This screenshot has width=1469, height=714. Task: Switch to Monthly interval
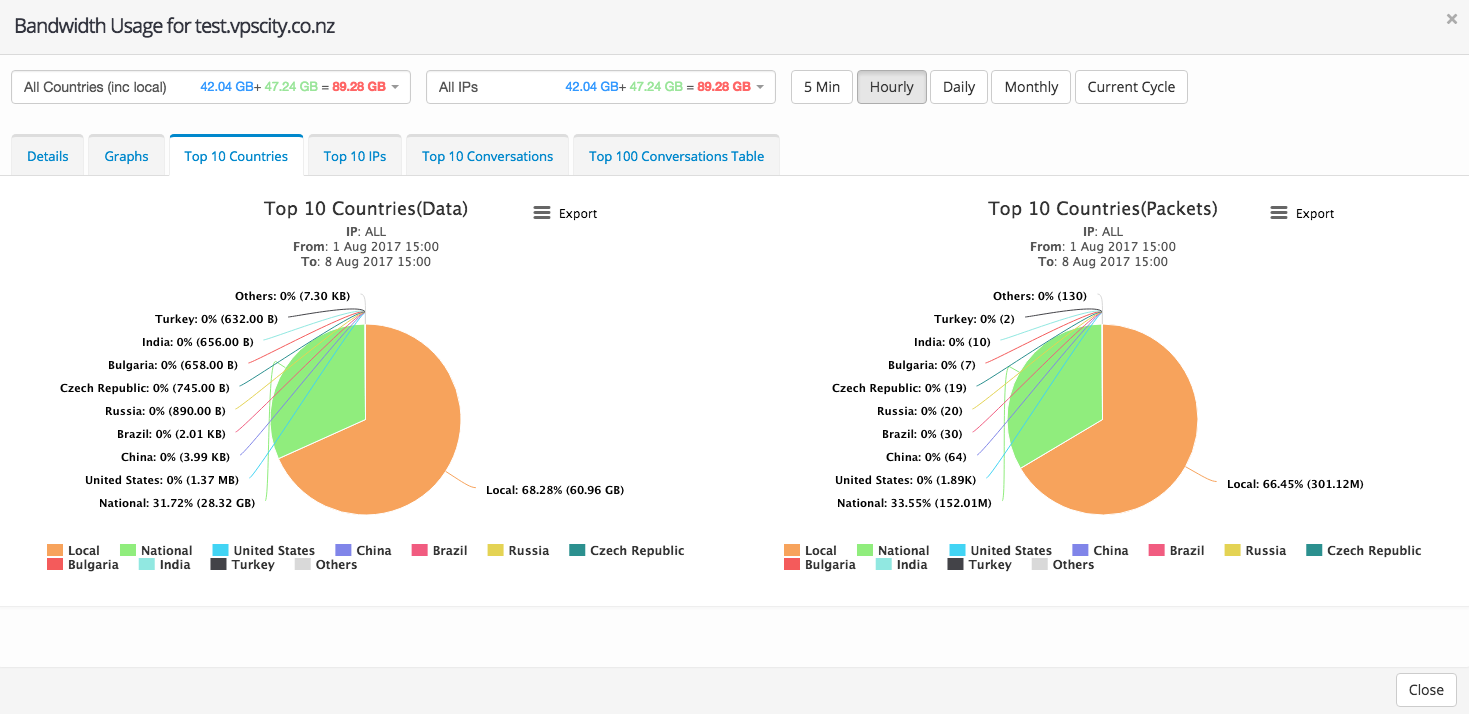pos(1031,87)
